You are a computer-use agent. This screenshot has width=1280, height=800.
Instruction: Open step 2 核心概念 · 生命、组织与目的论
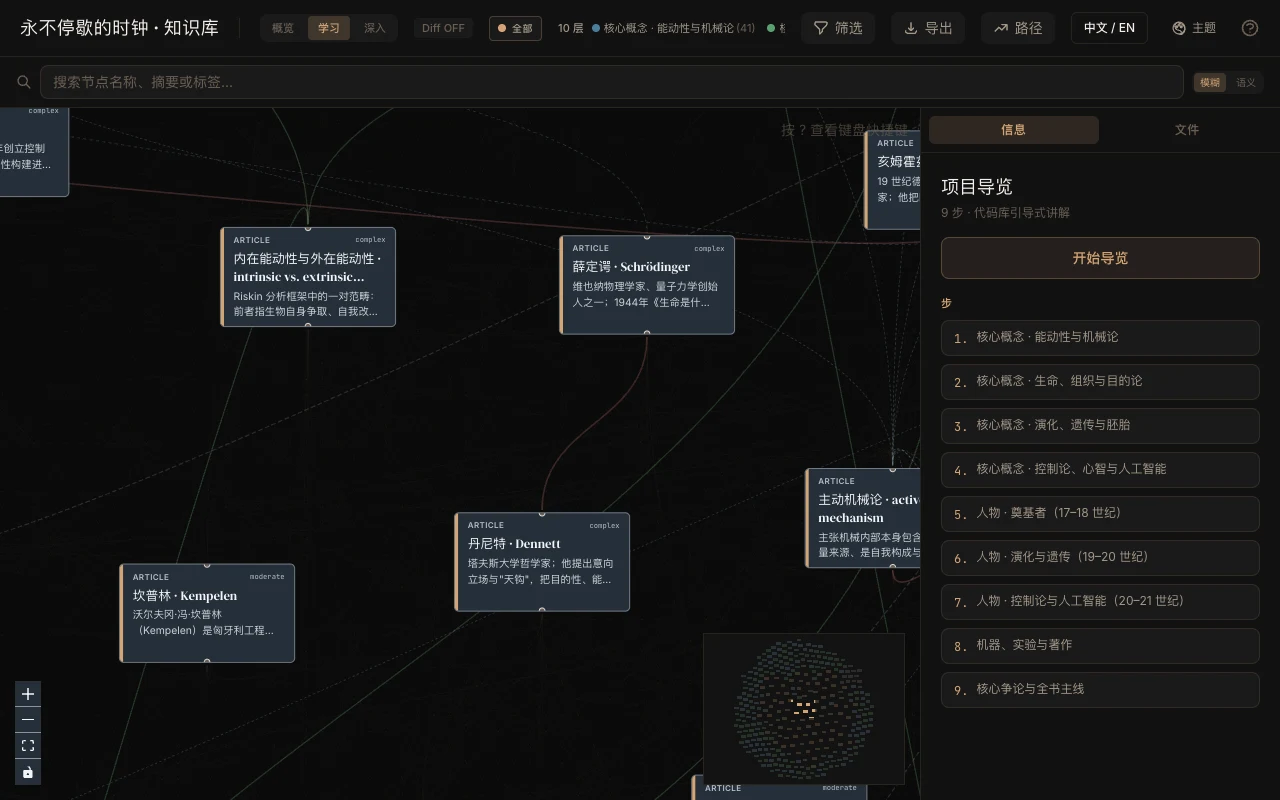click(1100, 382)
